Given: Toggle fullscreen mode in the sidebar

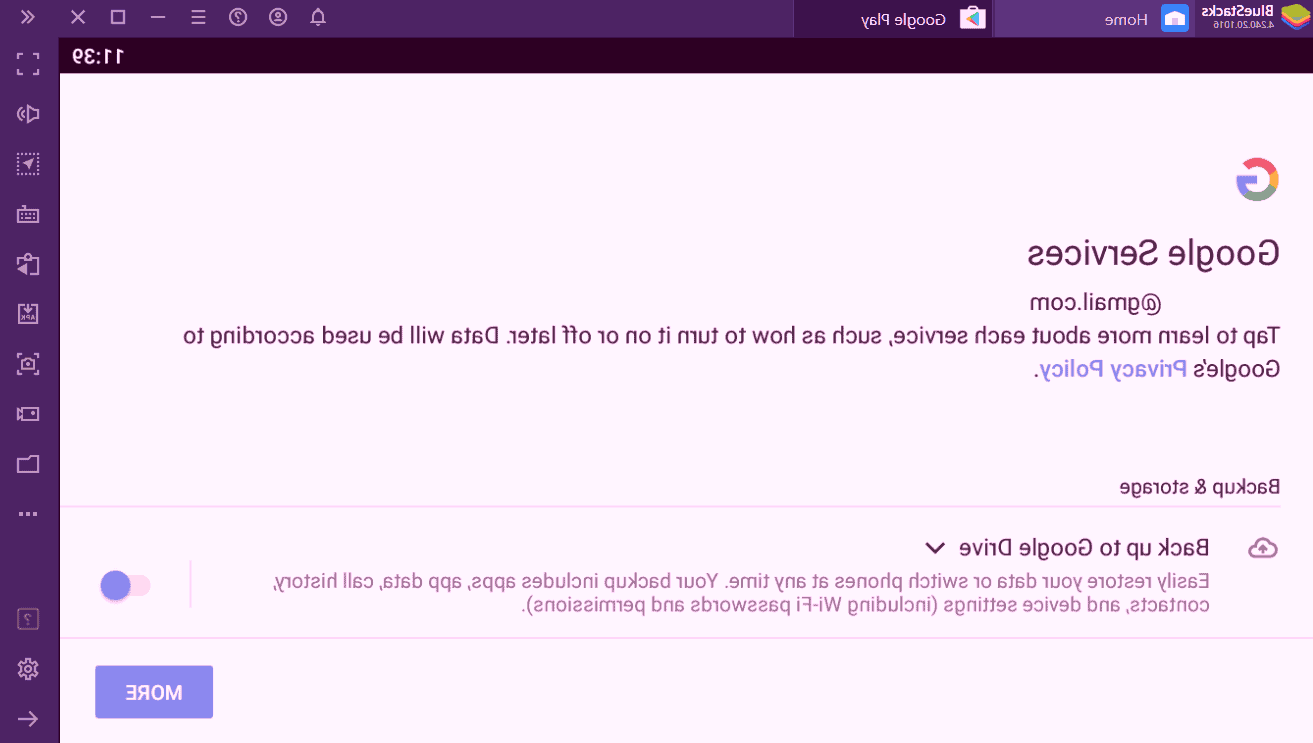Looking at the screenshot, I should (x=28, y=65).
